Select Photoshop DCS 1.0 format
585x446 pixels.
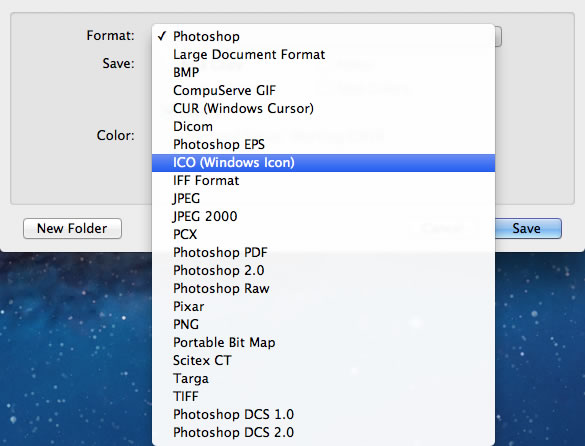pos(323,415)
